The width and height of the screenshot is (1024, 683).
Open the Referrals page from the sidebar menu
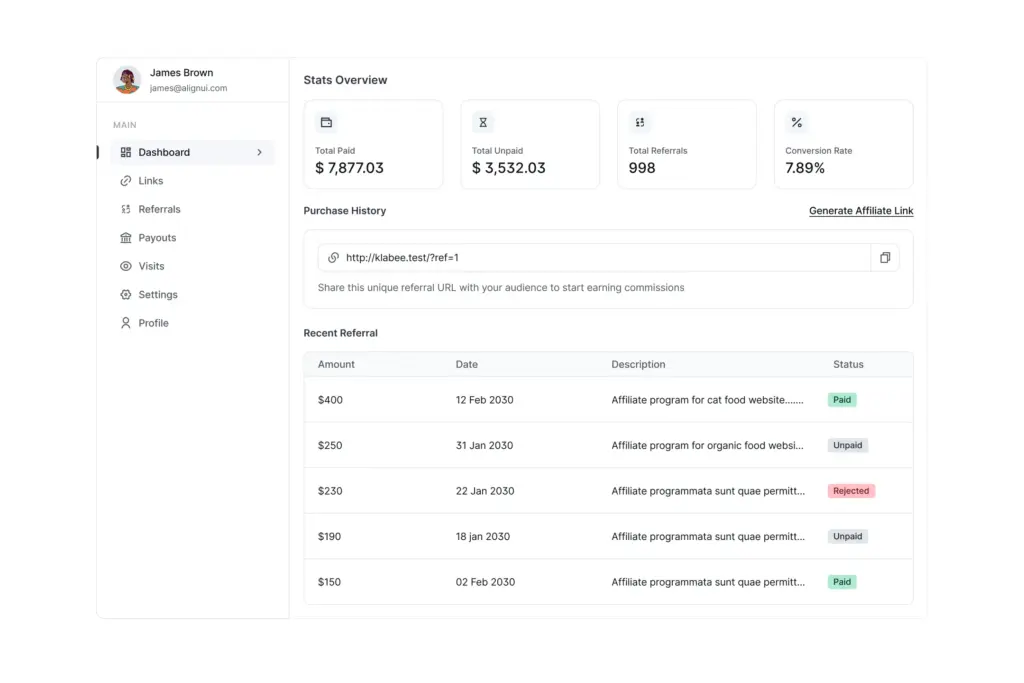point(162,209)
